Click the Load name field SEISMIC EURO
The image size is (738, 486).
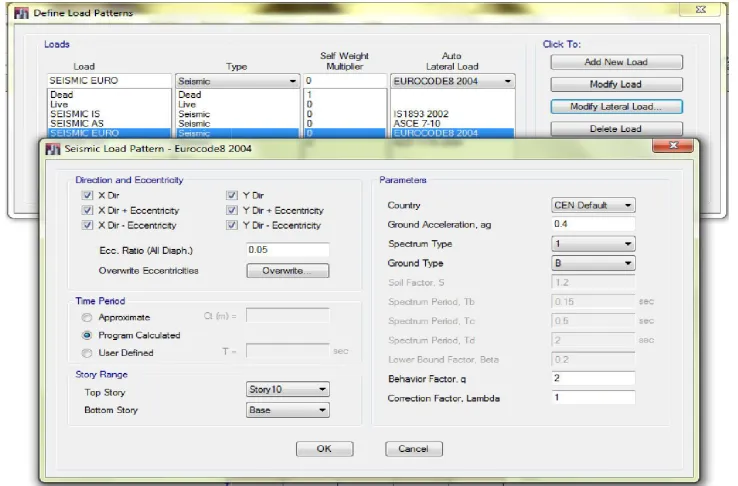pyautogui.click(x=109, y=80)
